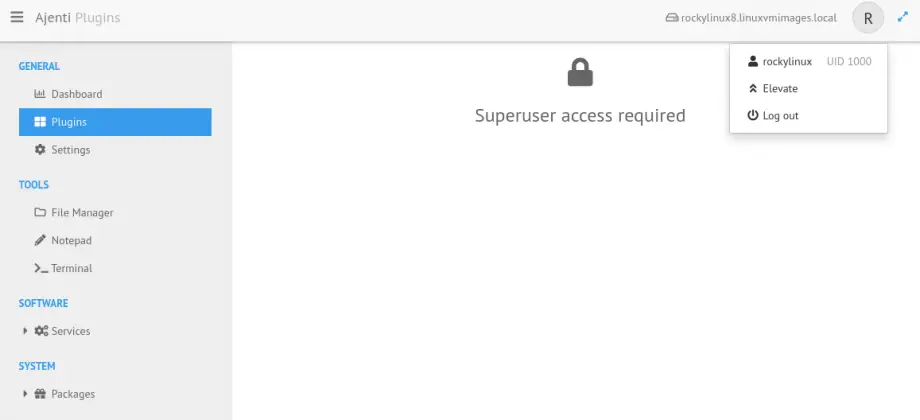The width and height of the screenshot is (920, 420).
Task: Click the Services gears icon
Action: pos(41,331)
